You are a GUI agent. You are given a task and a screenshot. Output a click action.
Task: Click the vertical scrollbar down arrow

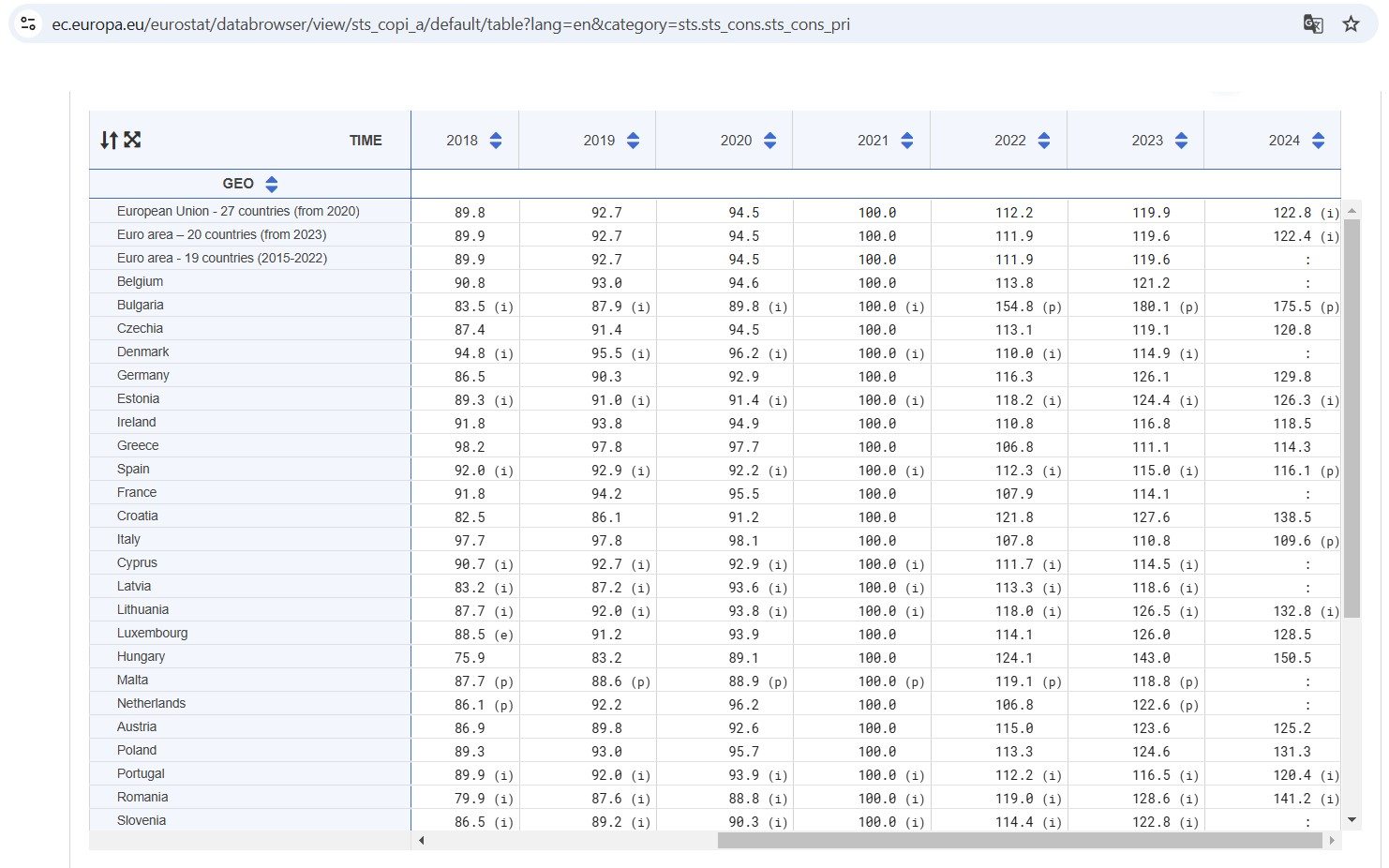coord(1352,820)
